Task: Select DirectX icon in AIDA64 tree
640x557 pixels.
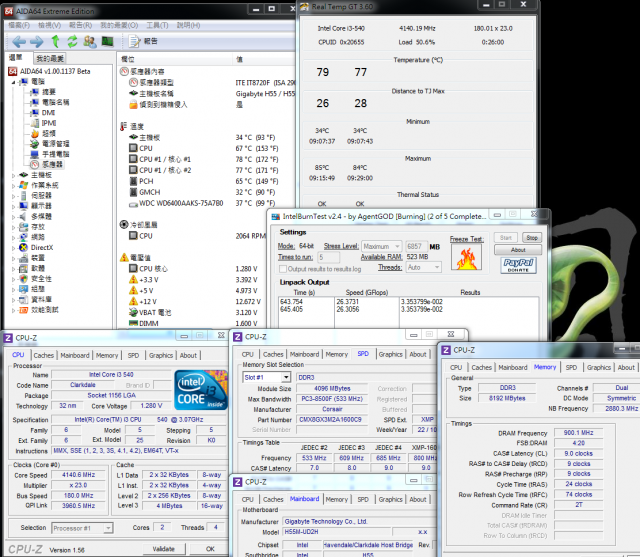Action: [24, 247]
